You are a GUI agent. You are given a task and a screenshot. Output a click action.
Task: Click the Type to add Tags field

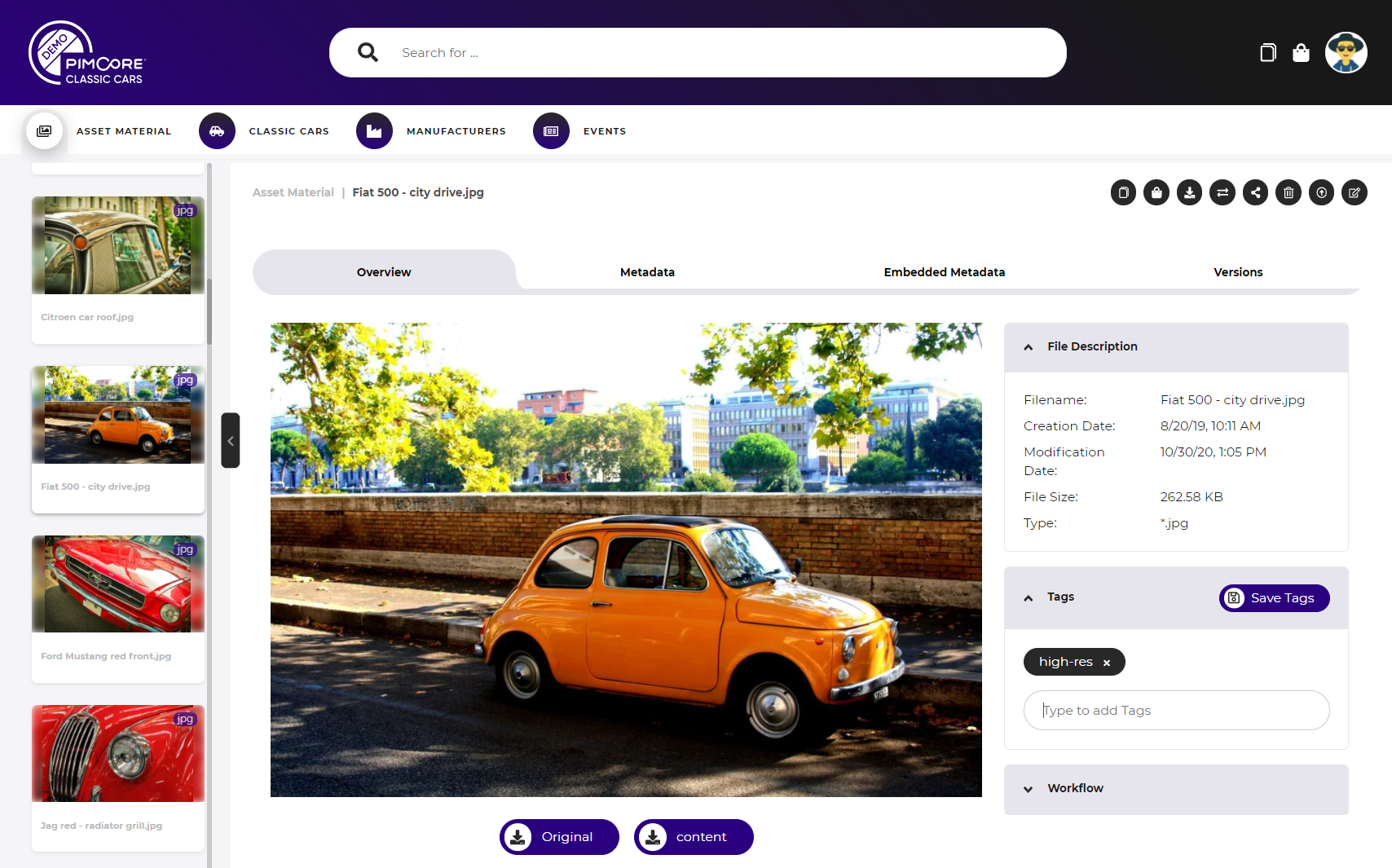pos(1177,711)
